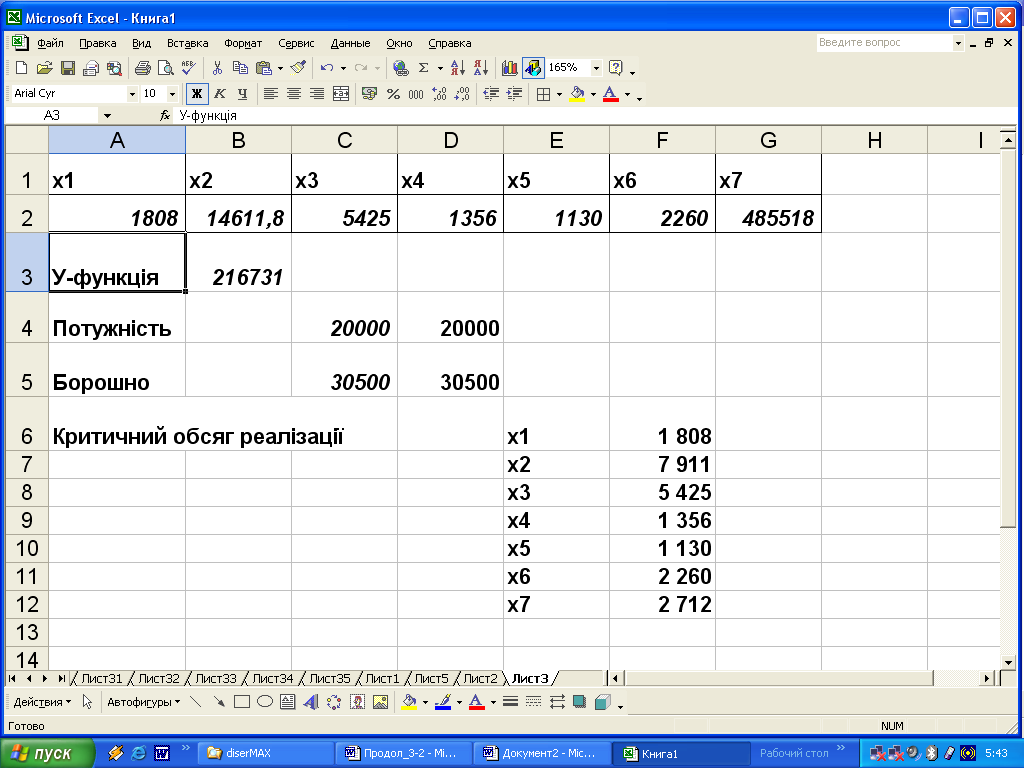Image resolution: width=1024 pixels, height=768 pixels.
Task: Save the workbook with the floppy disk icon
Action: click(x=68, y=68)
